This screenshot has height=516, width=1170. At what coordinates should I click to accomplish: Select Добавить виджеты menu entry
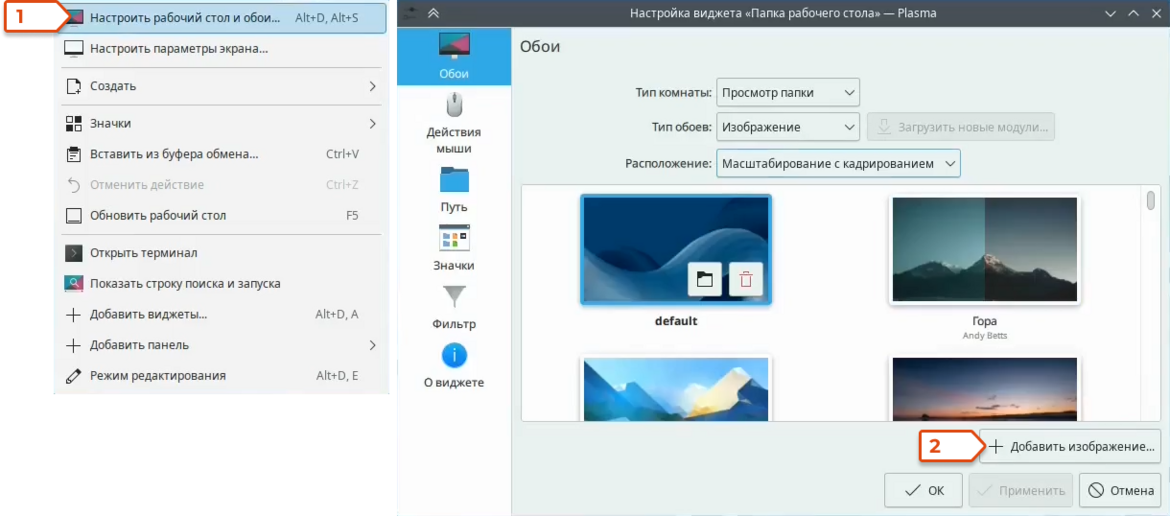222,315
